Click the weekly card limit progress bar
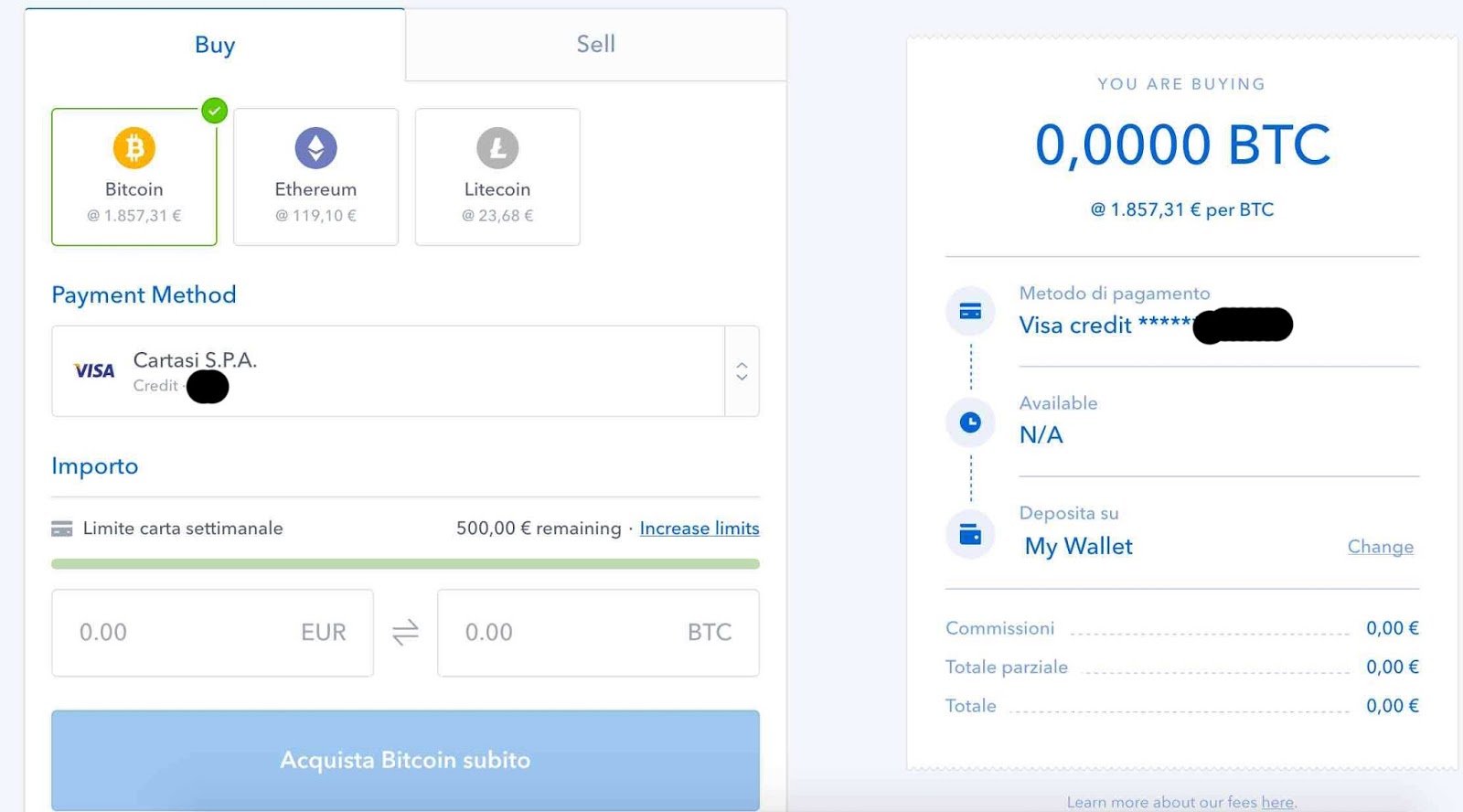Screen dimensions: 1463x812 click(405, 564)
